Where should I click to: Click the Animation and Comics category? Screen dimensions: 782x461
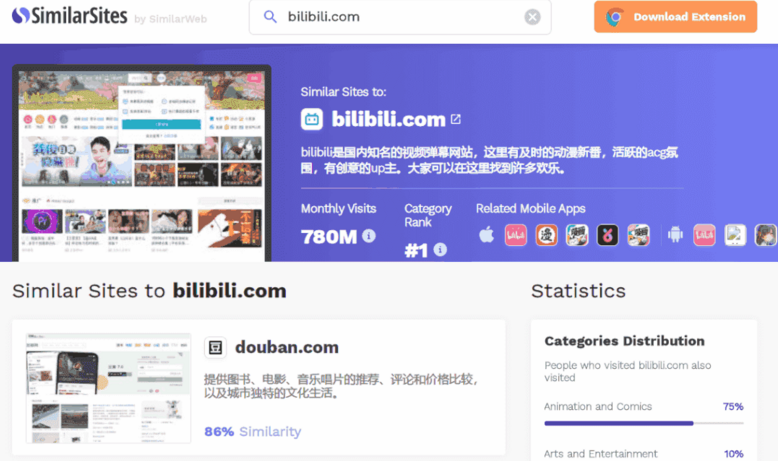[x=597, y=407]
